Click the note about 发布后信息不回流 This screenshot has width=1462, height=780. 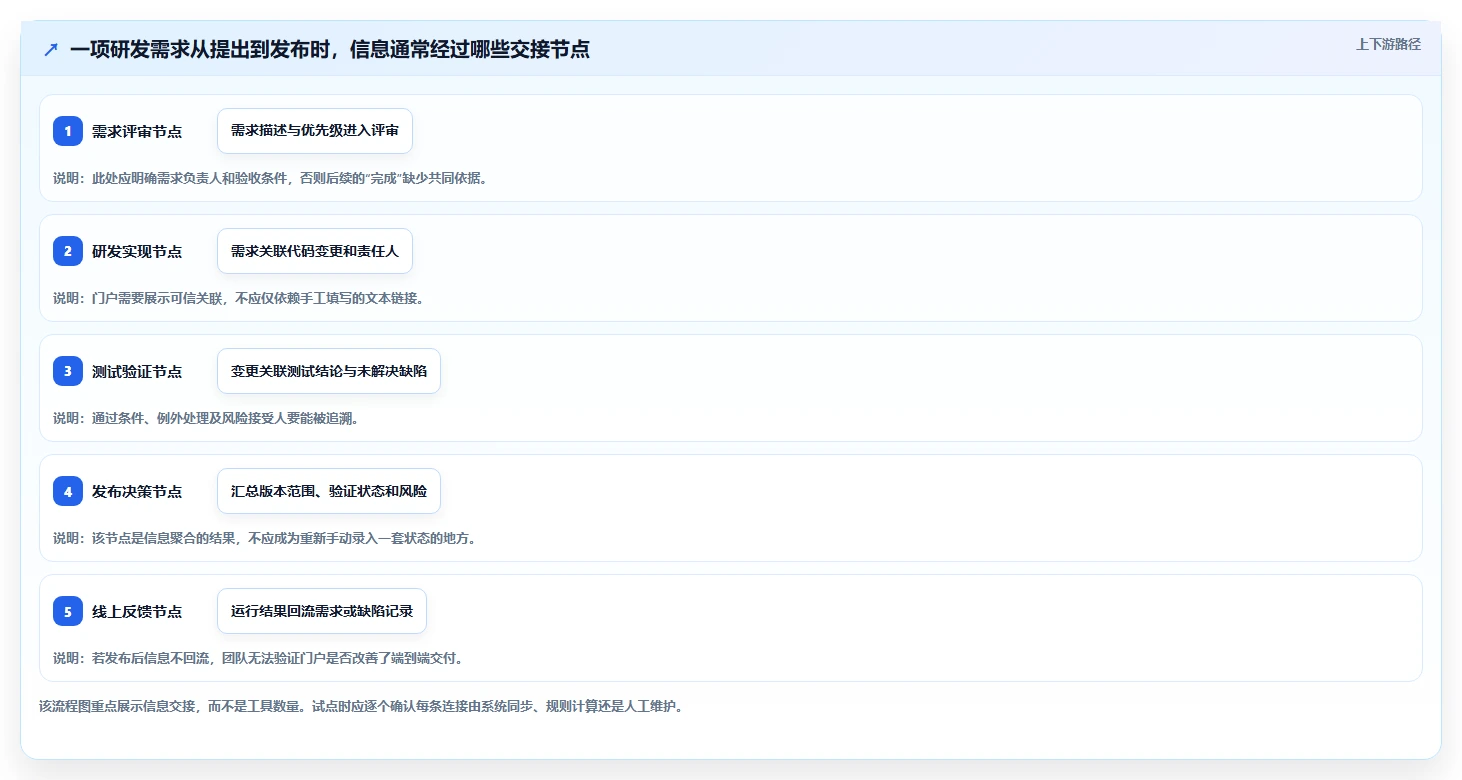click(258, 658)
